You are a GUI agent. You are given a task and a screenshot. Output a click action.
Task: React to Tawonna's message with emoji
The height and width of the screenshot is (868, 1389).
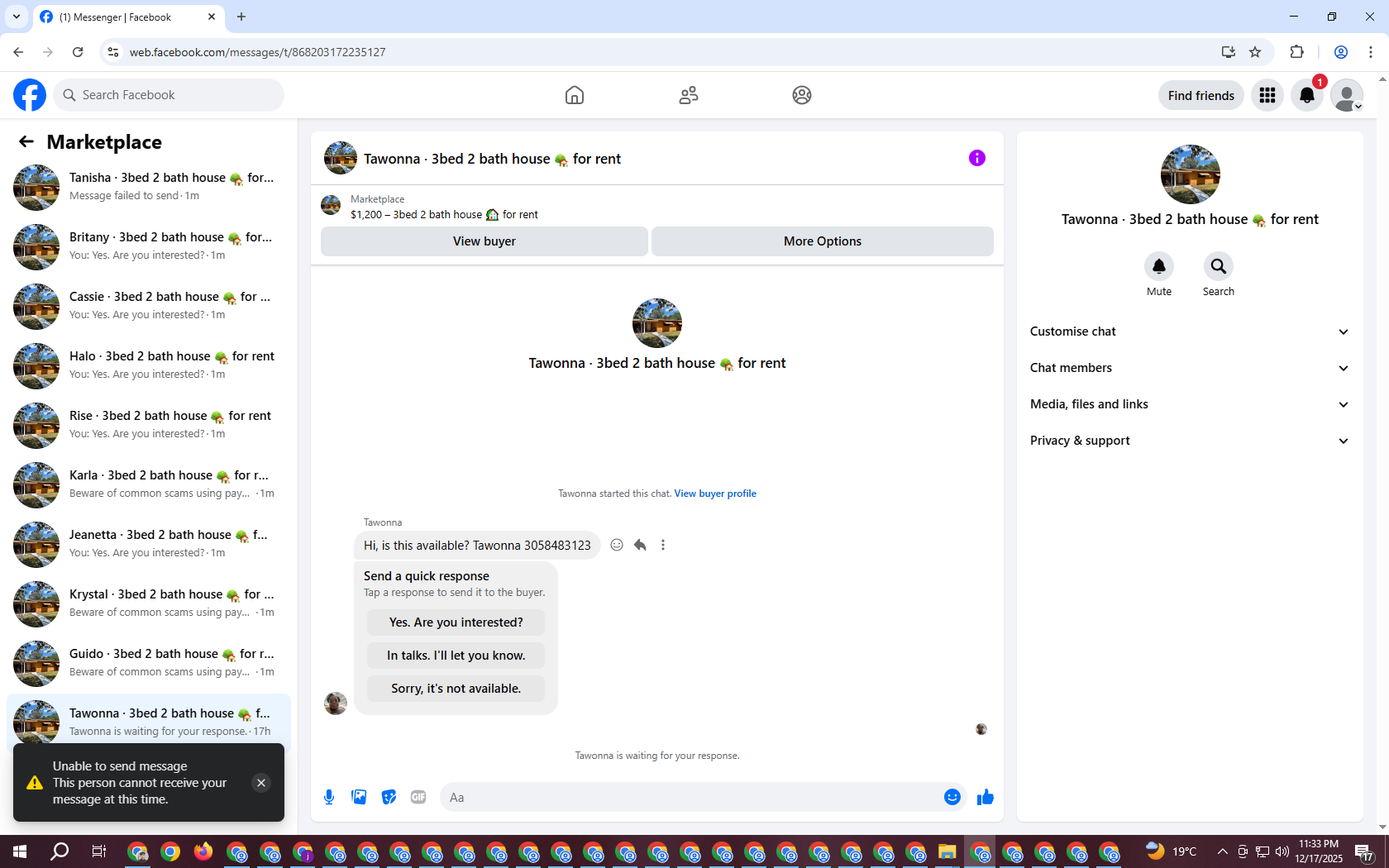[x=617, y=545]
